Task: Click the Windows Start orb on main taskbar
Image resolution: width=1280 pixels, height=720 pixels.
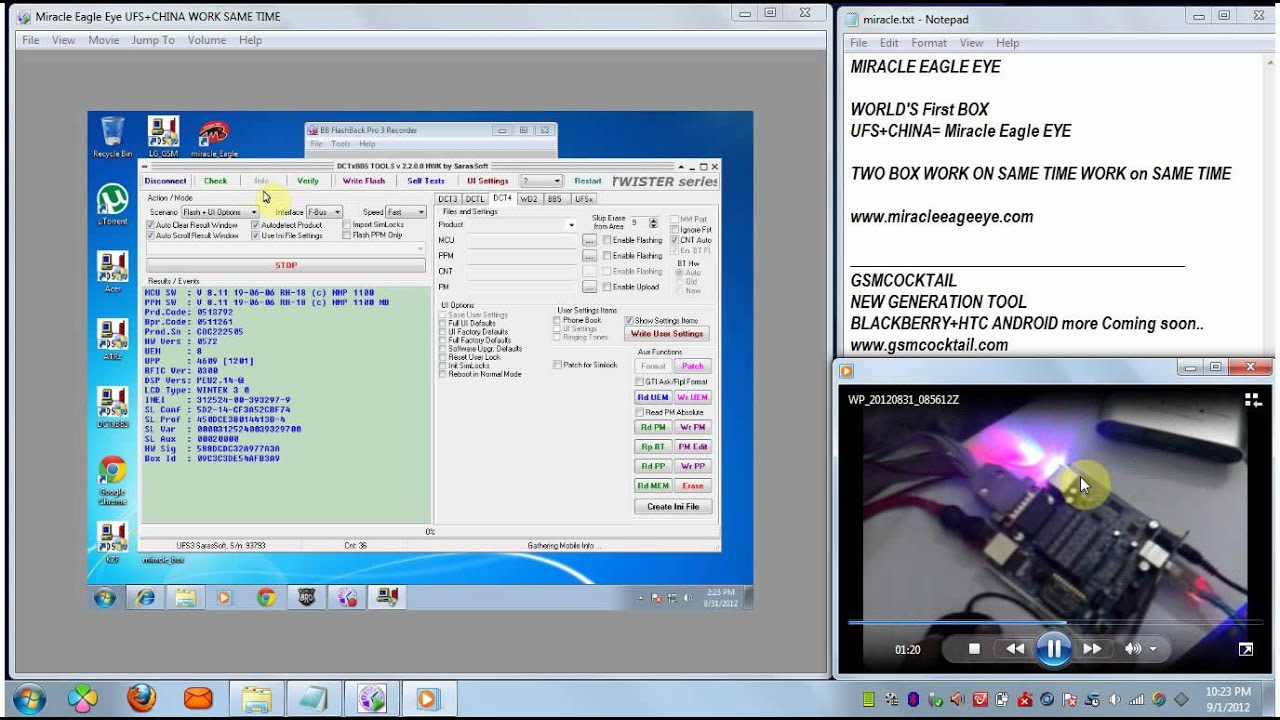Action: click(x=27, y=698)
